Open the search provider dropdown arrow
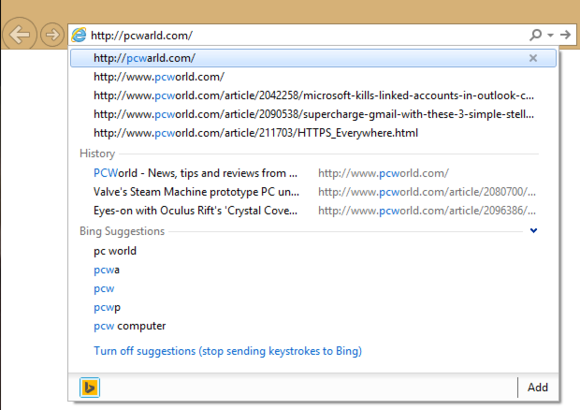 pyautogui.click(x=550, y=35)
